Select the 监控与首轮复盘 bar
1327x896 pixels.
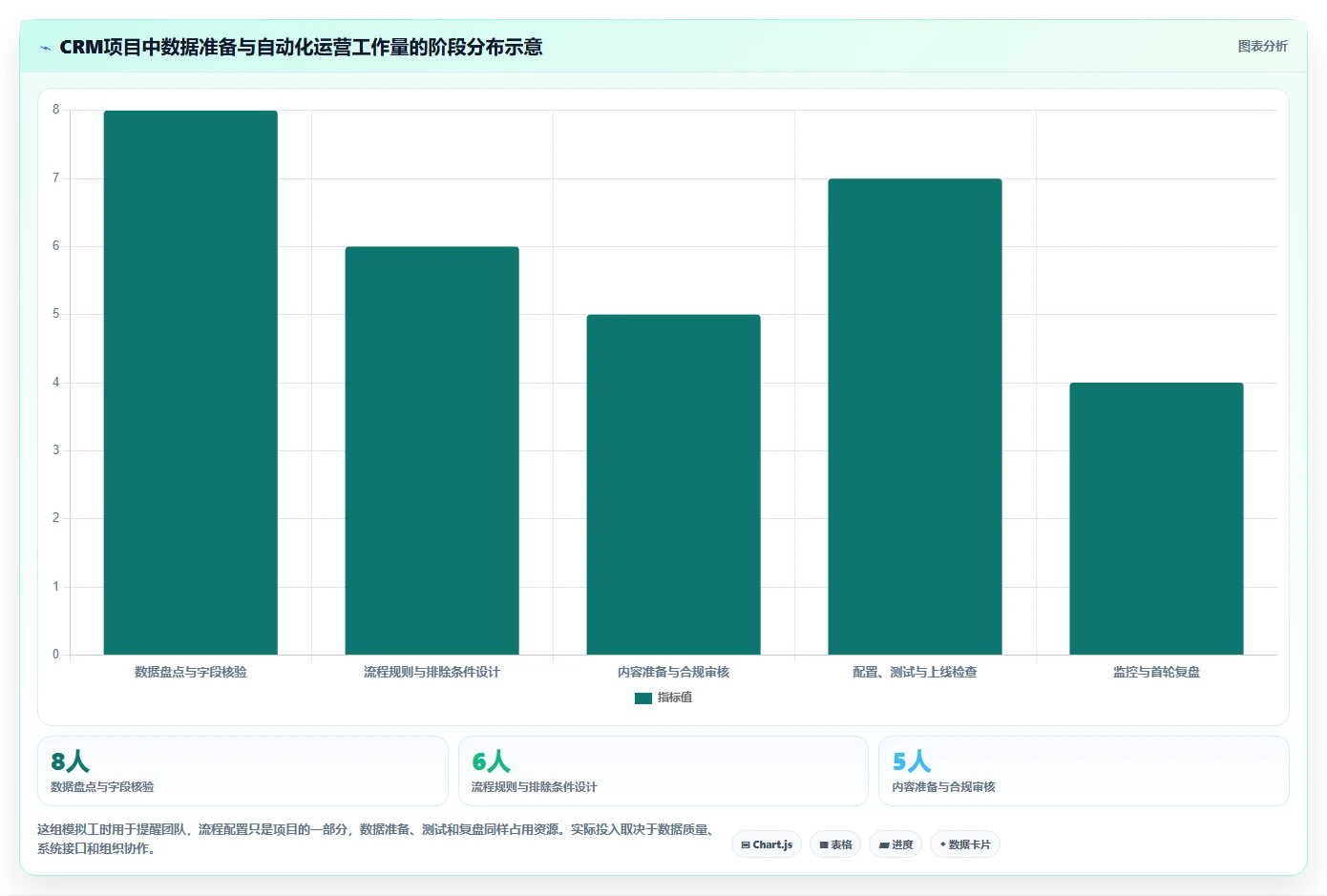click(1157, 518)
